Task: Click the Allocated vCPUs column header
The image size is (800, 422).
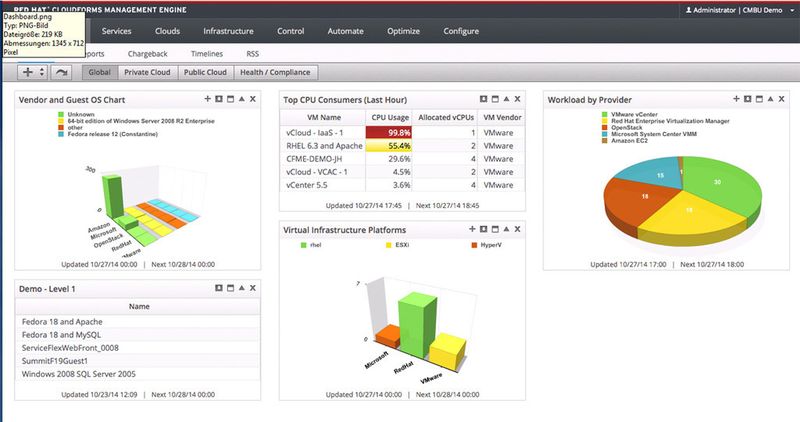Action: (446, 117)
